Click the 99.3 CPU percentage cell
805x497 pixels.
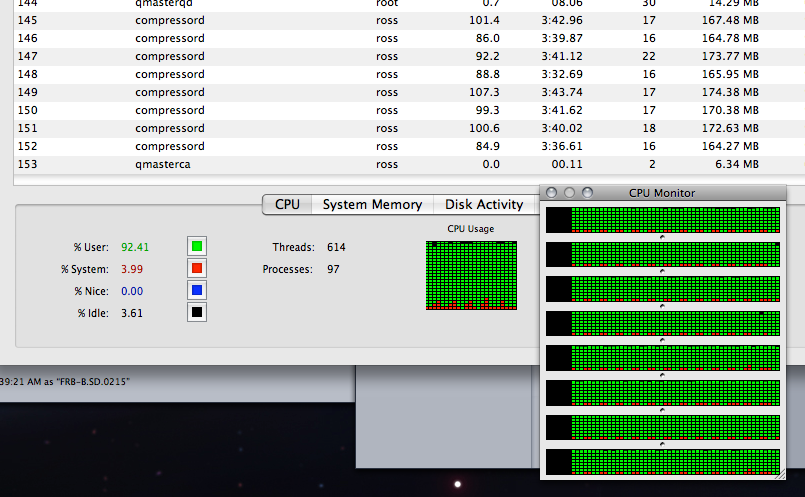488,110
